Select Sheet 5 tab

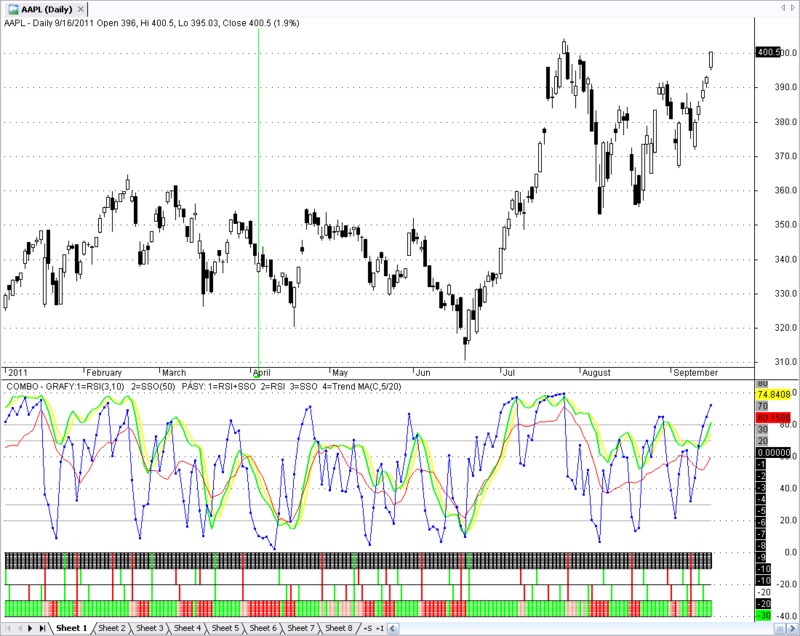225,628
